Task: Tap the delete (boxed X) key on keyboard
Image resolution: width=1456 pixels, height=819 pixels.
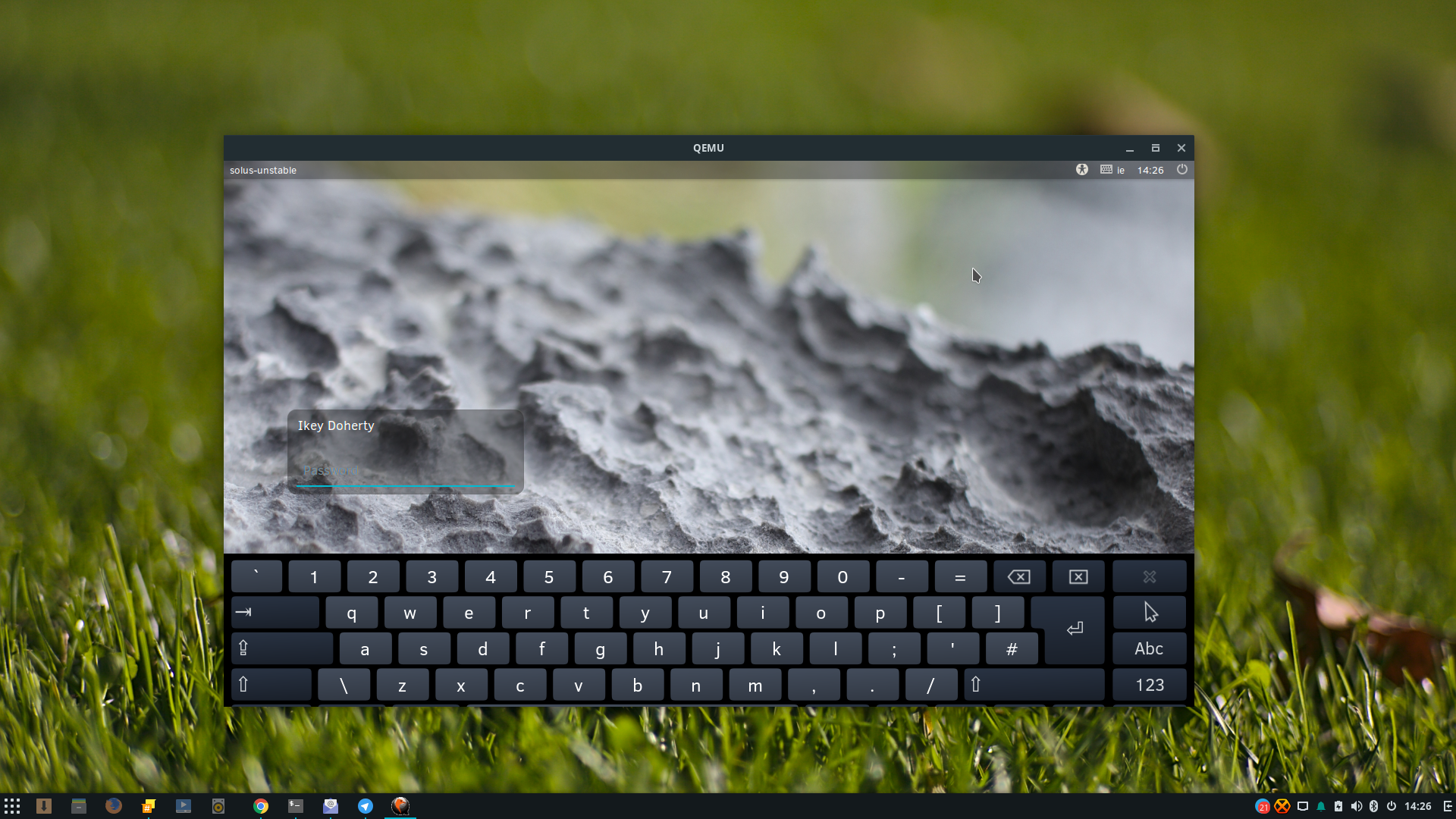Action: point(1078,577)
